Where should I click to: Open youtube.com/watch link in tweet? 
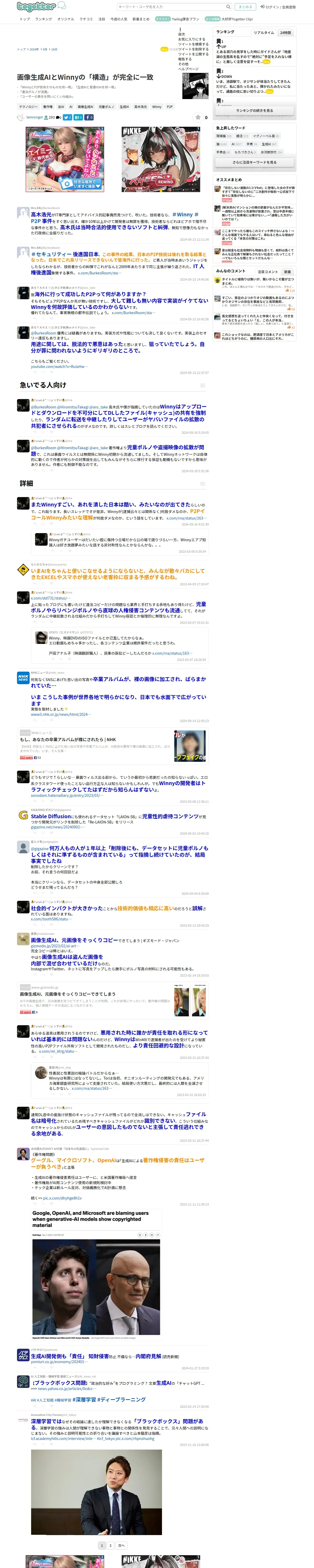point(59,366)
